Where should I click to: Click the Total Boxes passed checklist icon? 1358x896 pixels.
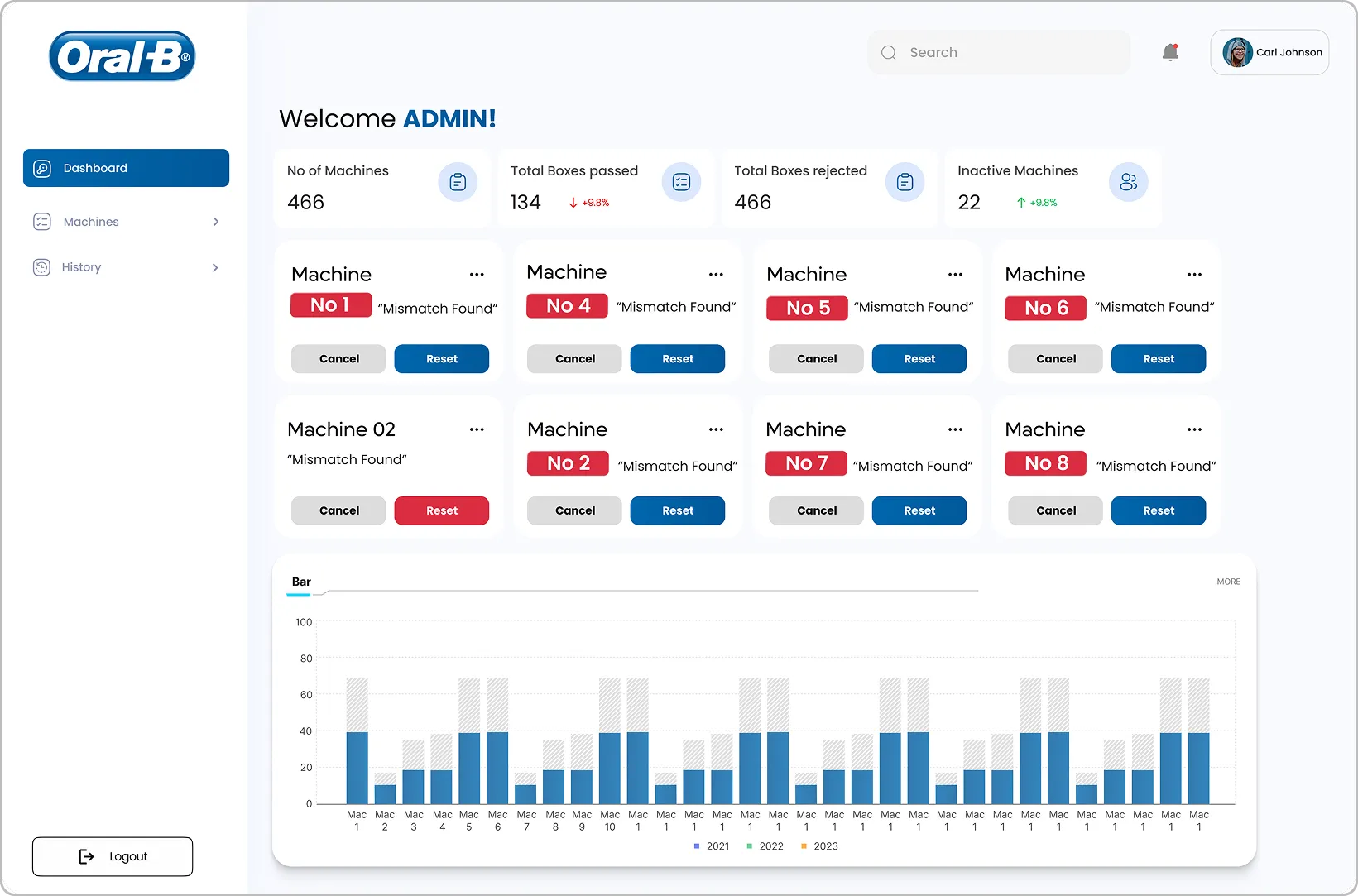tap(681, 182)
